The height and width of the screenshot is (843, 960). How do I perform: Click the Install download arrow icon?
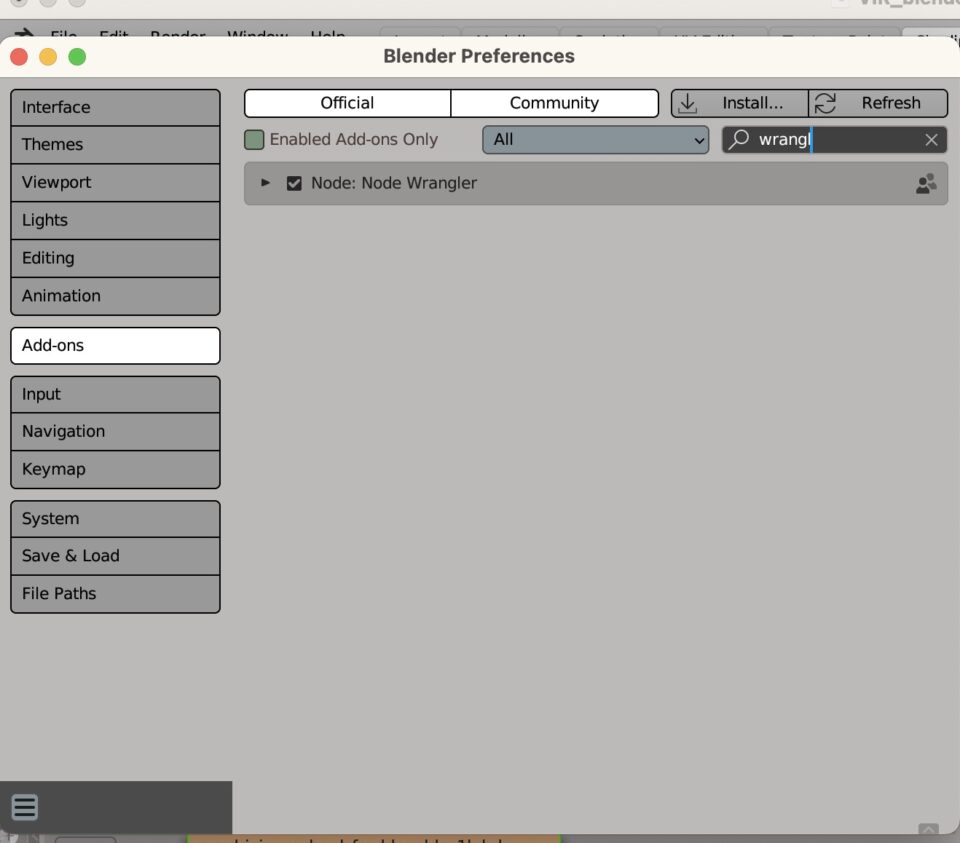pyautogui.click(x=687, y=103)
